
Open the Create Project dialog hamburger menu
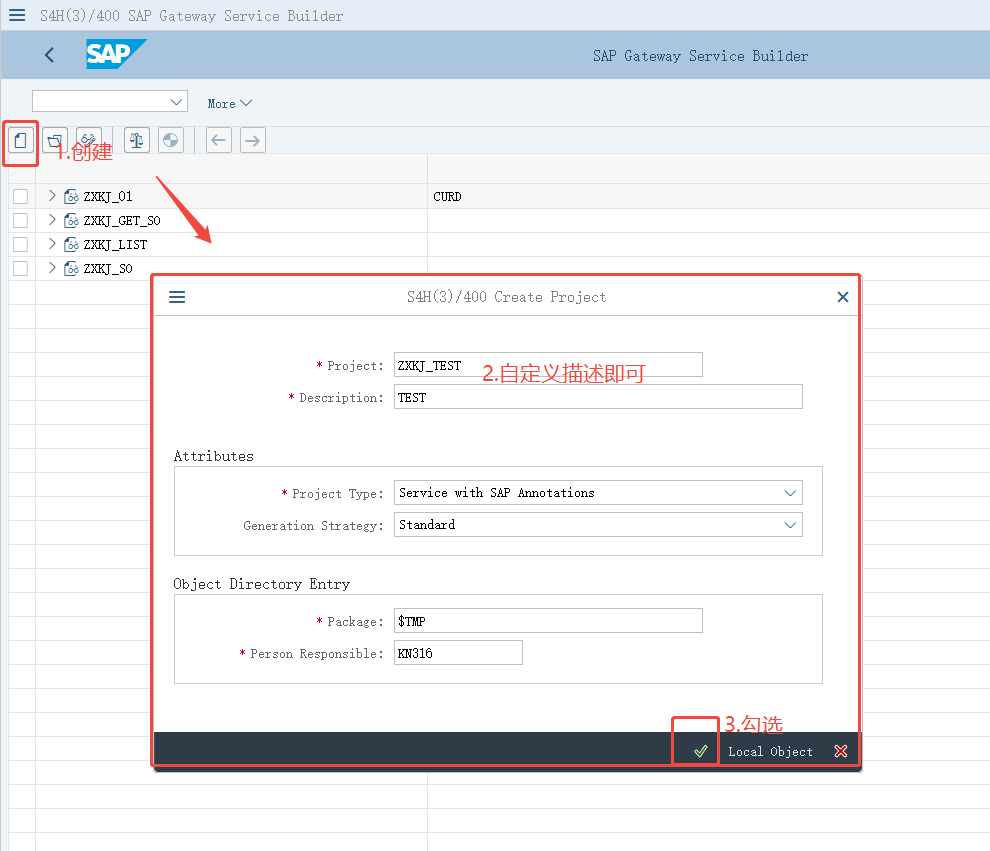click(177, 297)
